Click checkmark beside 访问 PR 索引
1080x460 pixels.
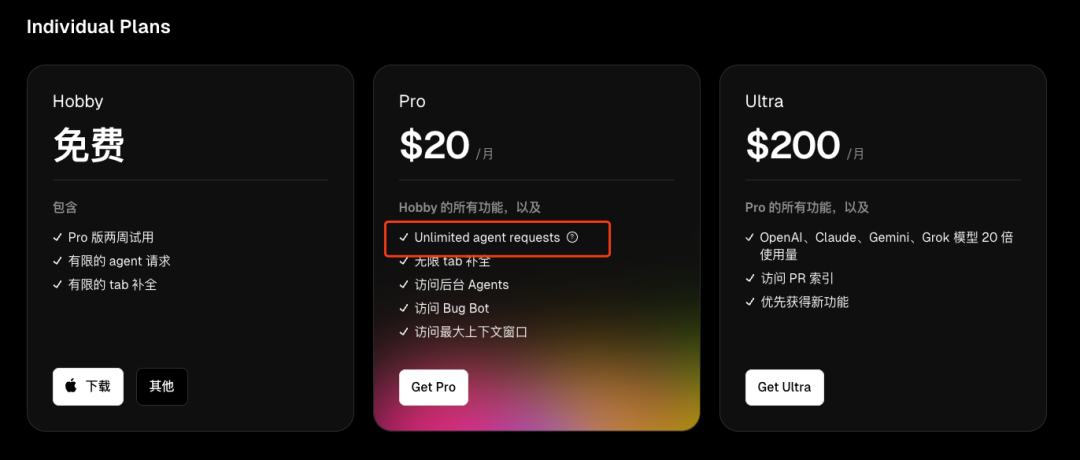(750, 278)
